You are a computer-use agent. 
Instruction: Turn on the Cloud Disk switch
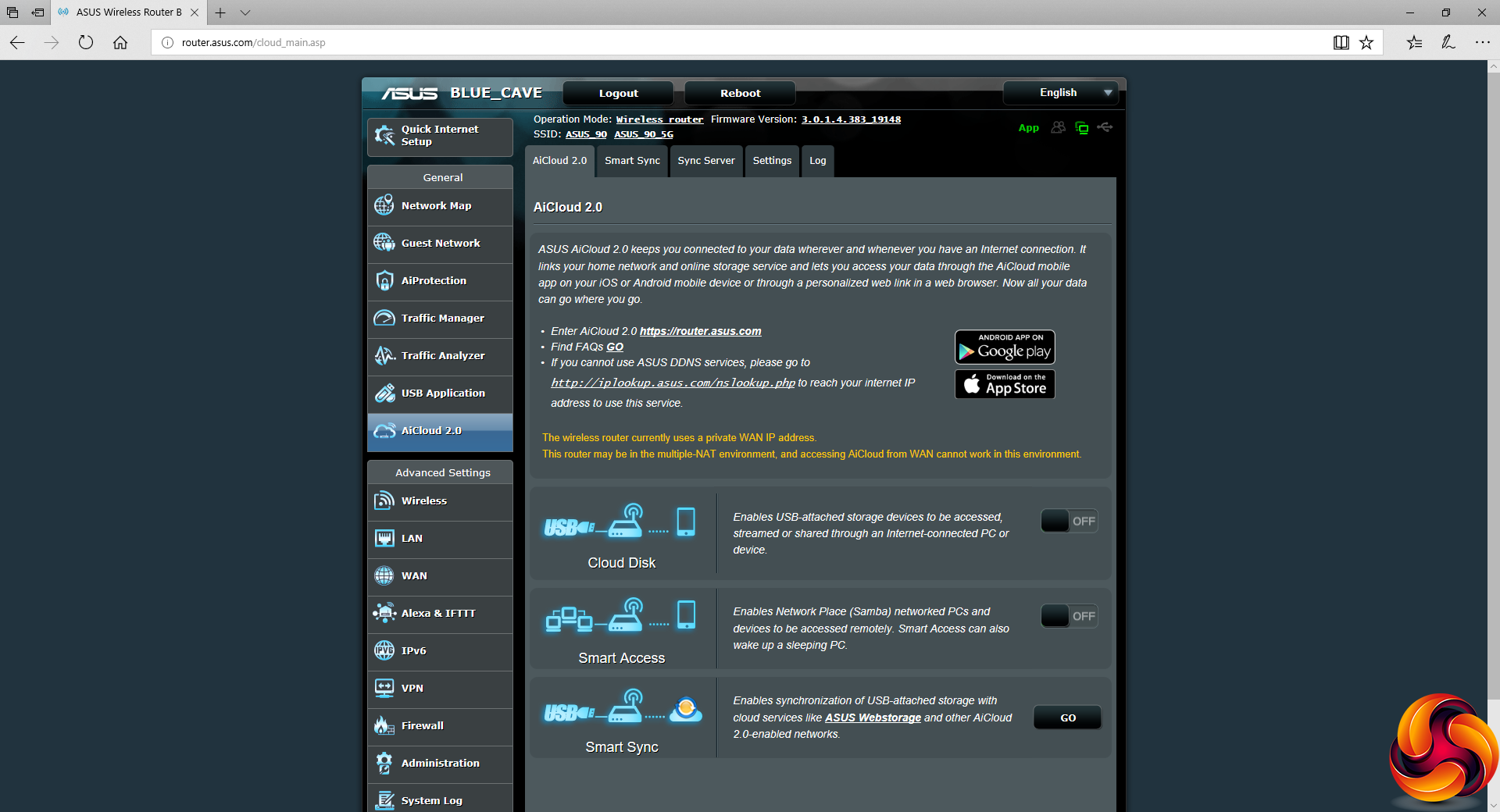coord(1069,521)
